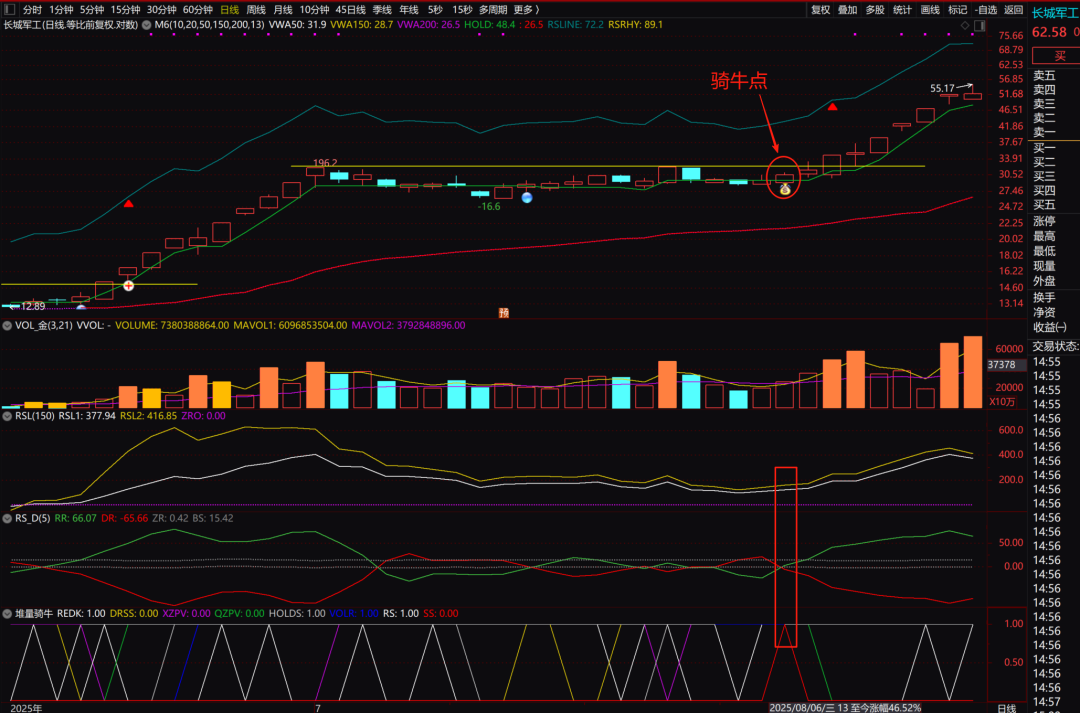This screenshot has height=713, width=1080.
Task: Click the RR: 66.07 readout
Action: point(75,518)
